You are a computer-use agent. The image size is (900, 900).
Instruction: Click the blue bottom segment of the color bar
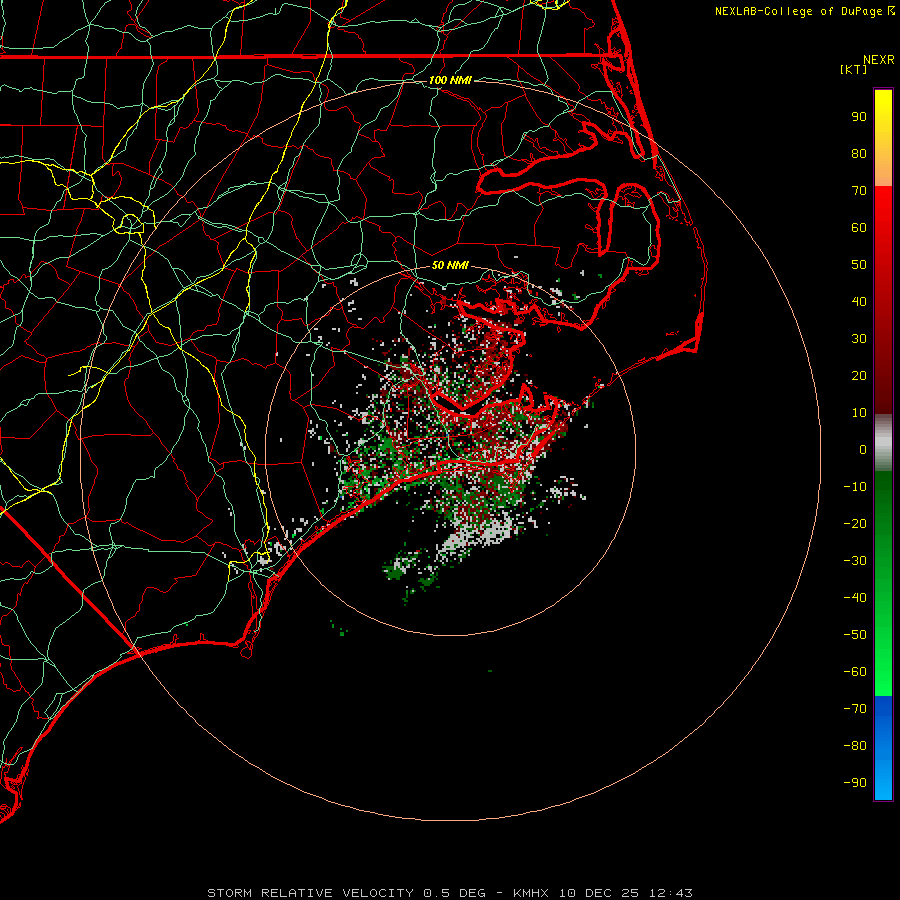coord(883,748)
